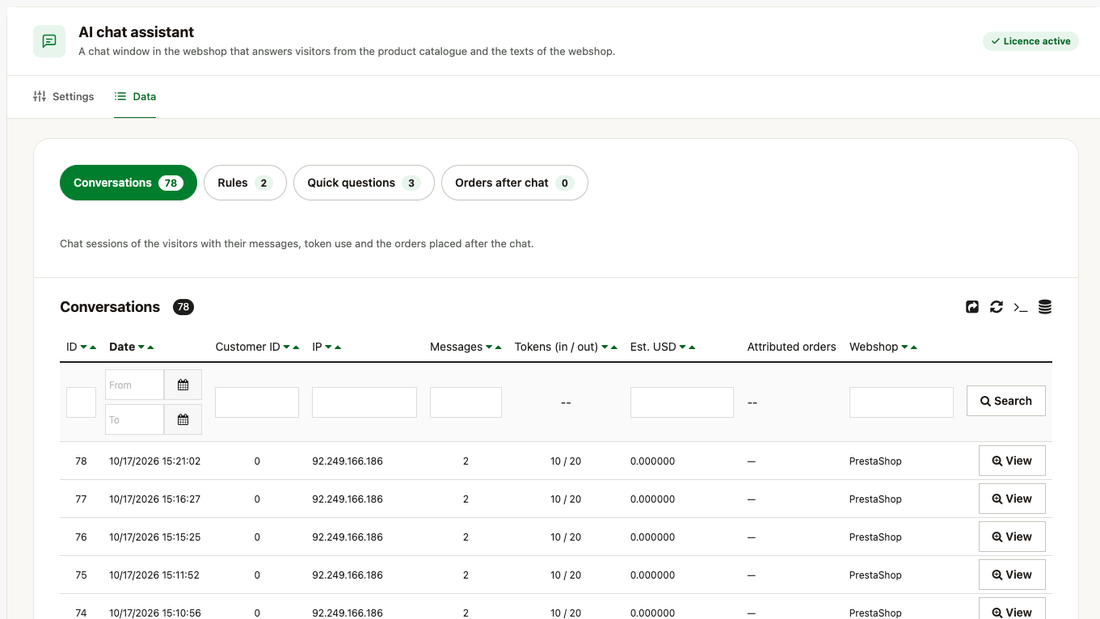Refresh the conversations list

(996, 307)
